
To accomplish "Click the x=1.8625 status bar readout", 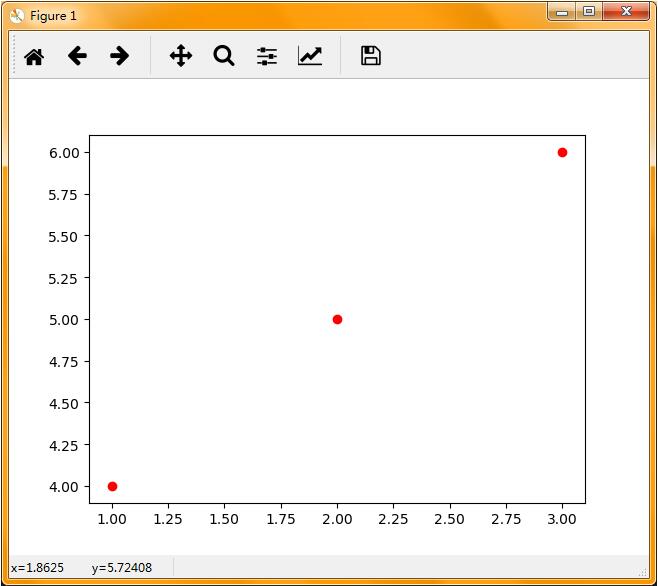I will click(x=37, y=568).
